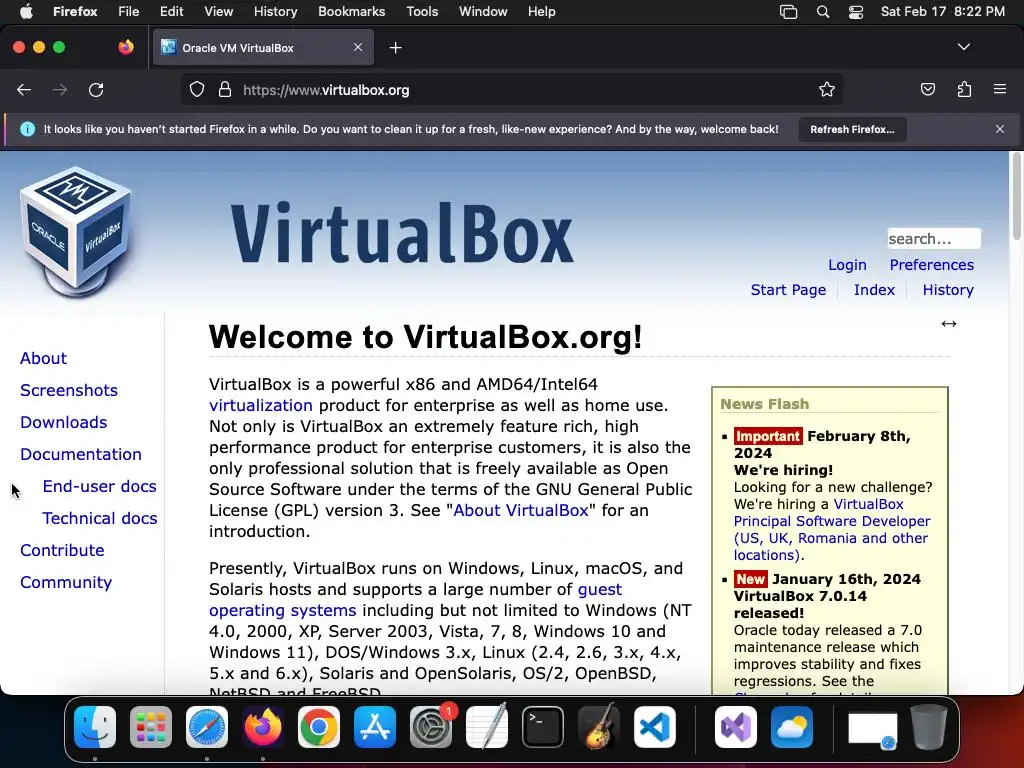Open the Weather app in Dock

pos(792,727)
